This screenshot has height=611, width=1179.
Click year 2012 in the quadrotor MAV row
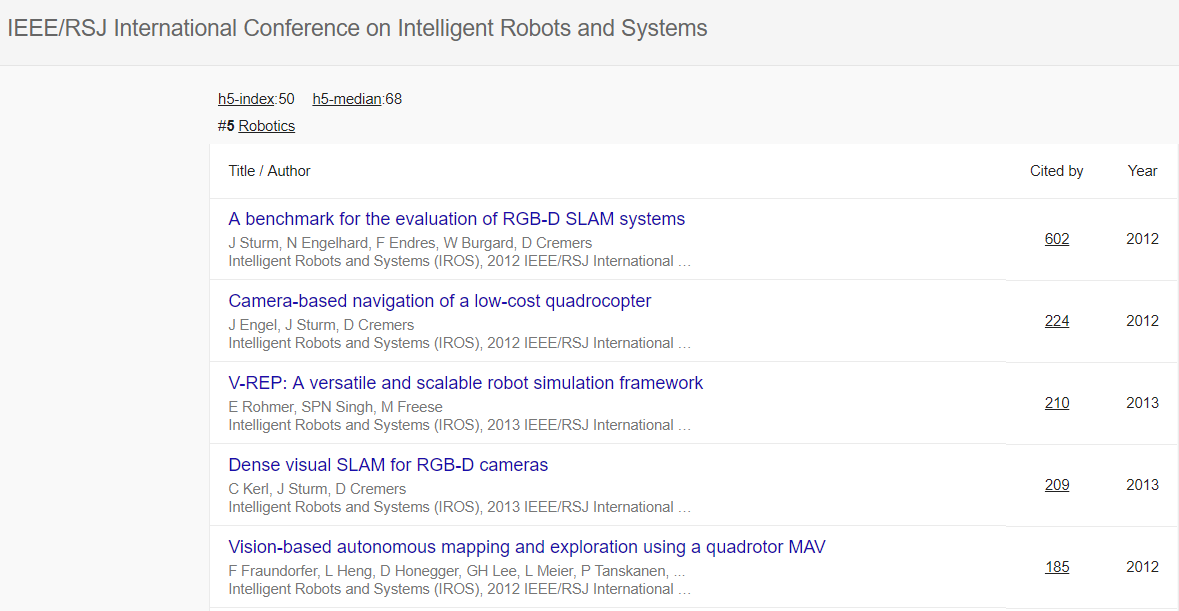[x=1142, y=567]
